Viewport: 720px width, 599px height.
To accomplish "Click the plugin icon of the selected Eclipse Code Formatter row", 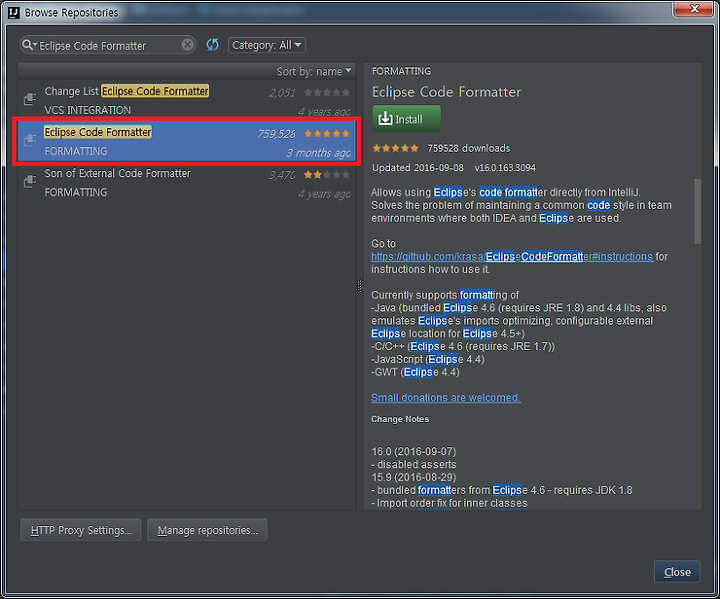I will coord(30,140).
